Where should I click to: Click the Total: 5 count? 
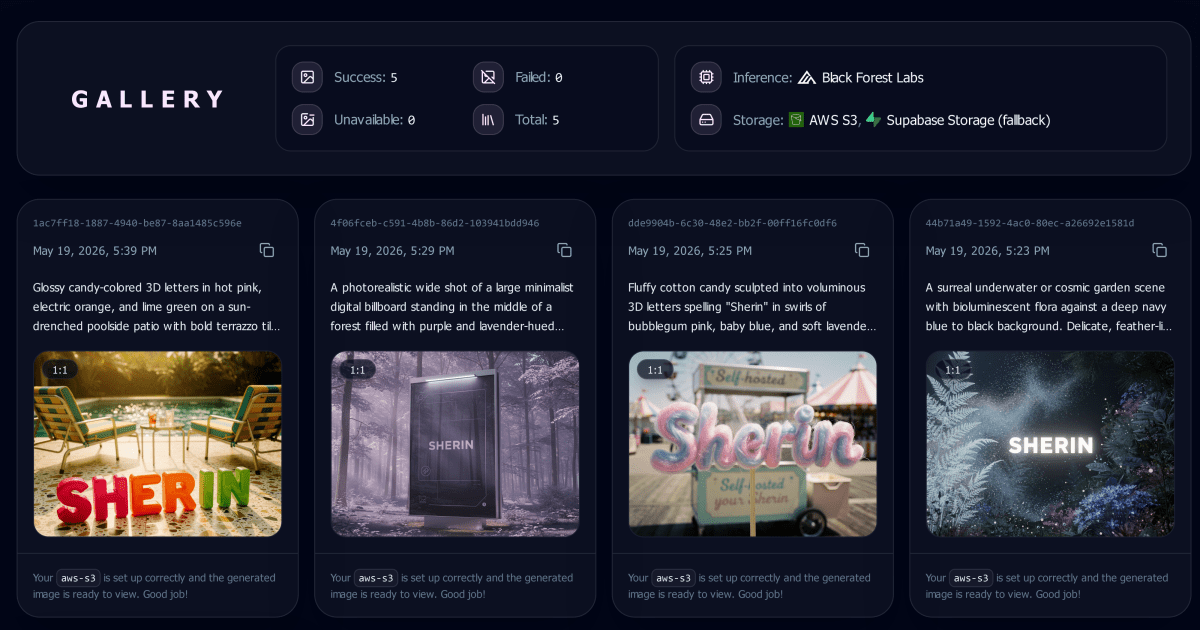(537, 120)
